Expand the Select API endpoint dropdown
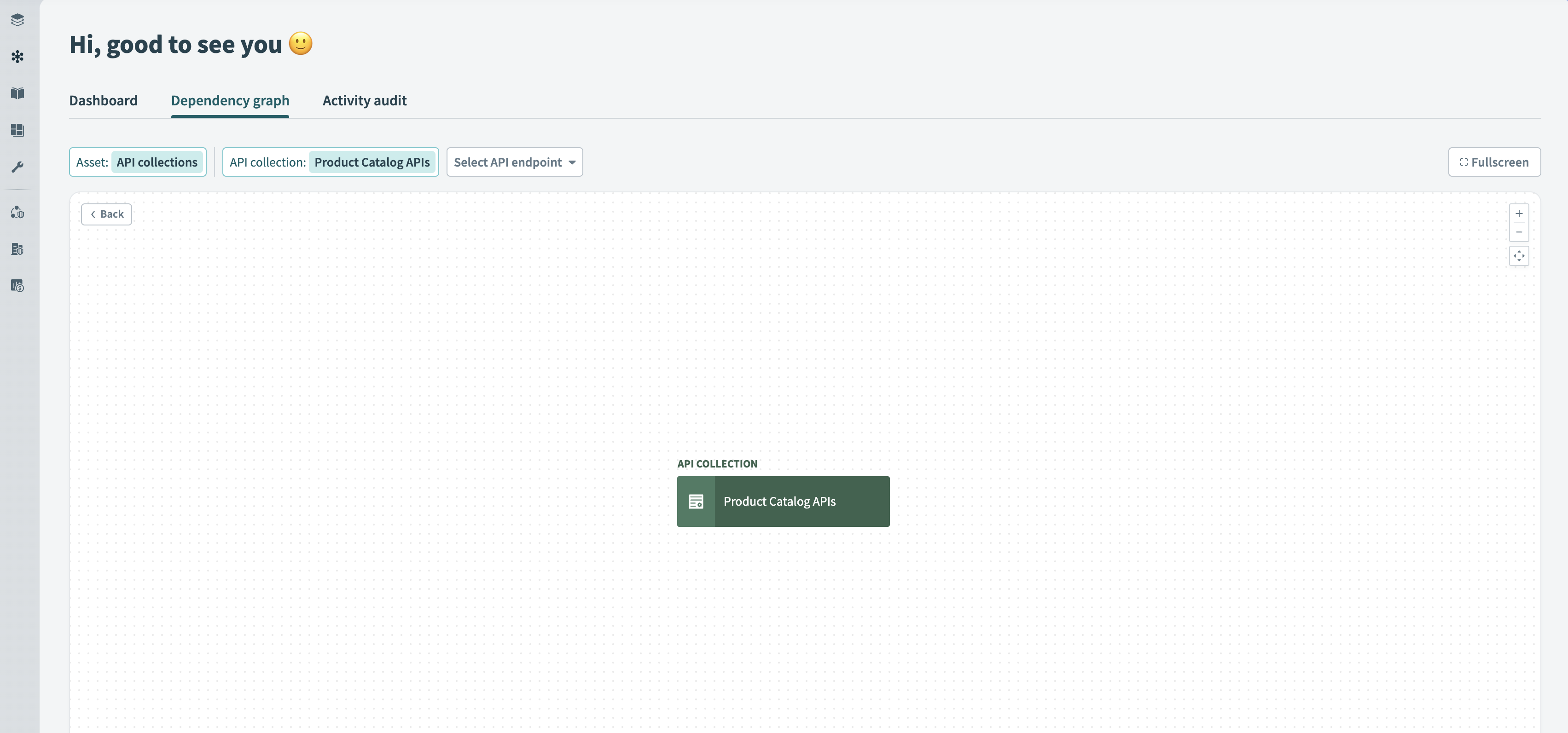1568x733 pixels. point(514,162)
